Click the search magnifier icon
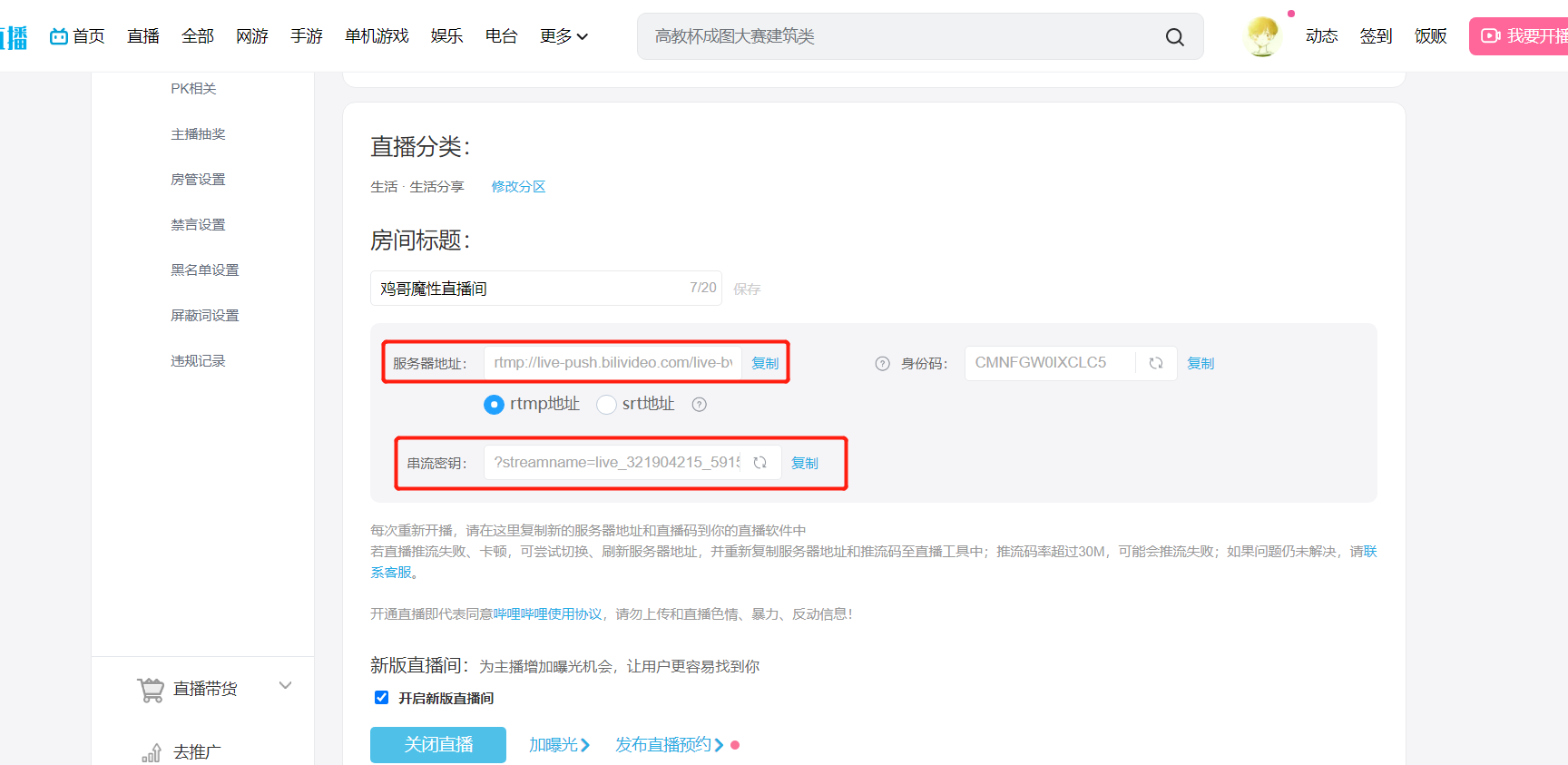Viewport: 1568px width, 765px height. point(1174,37)
